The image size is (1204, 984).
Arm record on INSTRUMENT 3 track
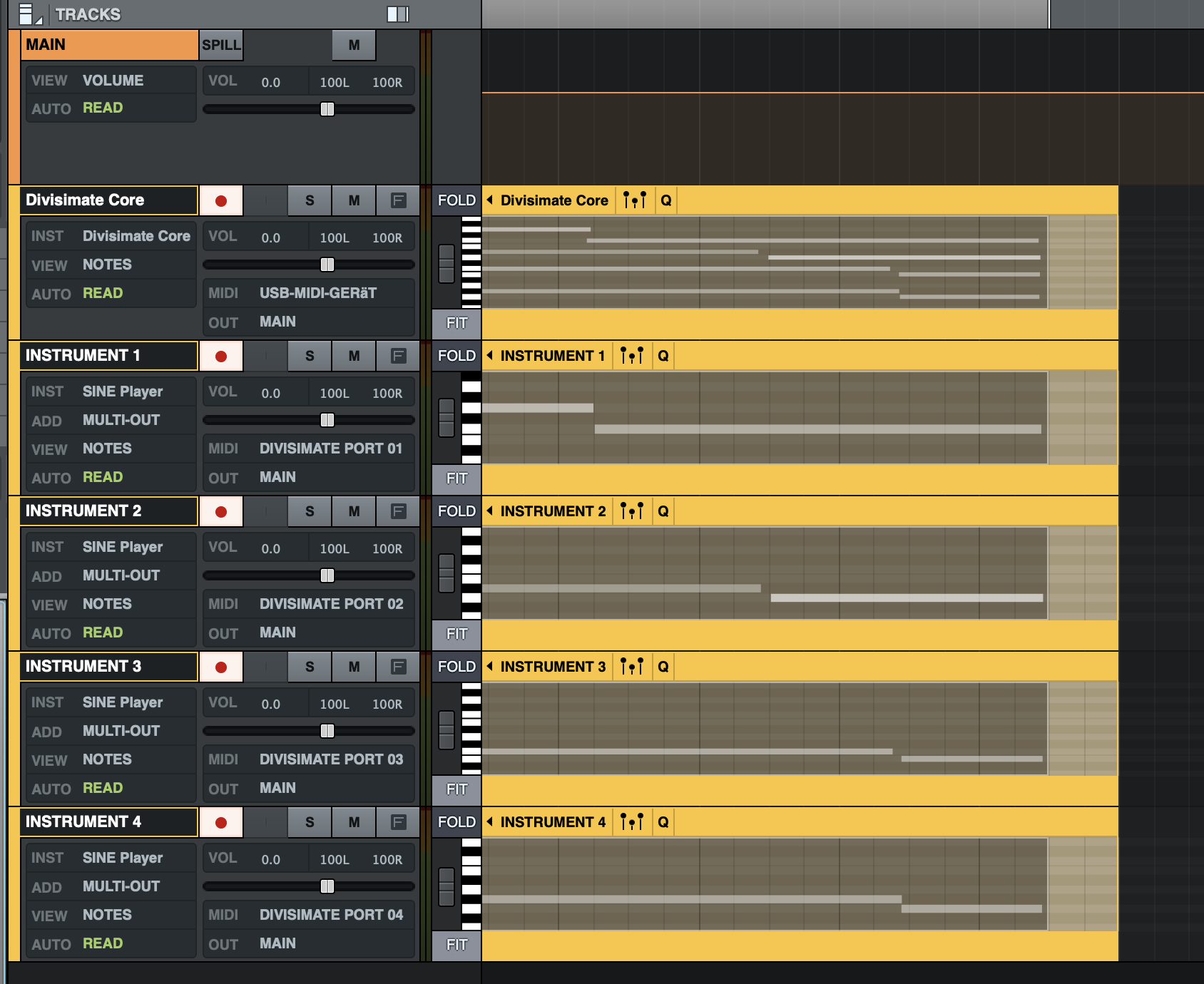point(221,667)
